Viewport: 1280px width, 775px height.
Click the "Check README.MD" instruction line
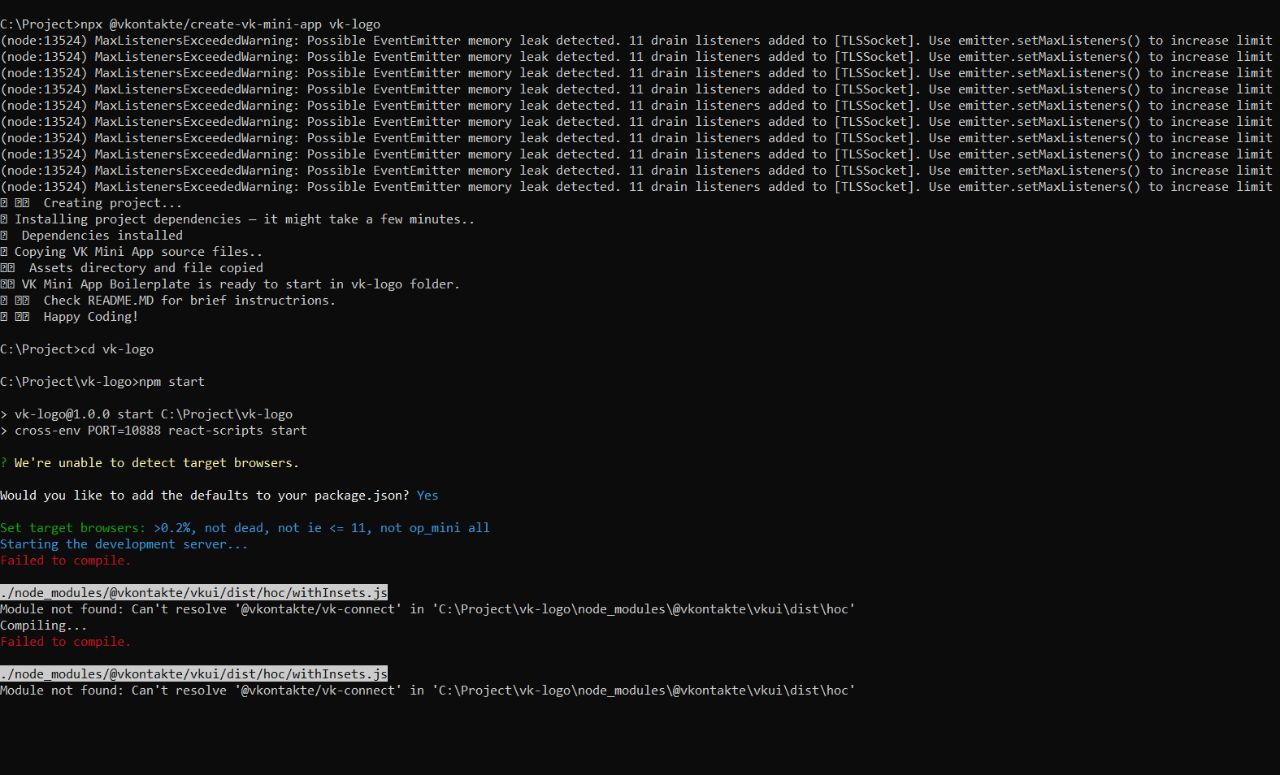pos(189,300)
